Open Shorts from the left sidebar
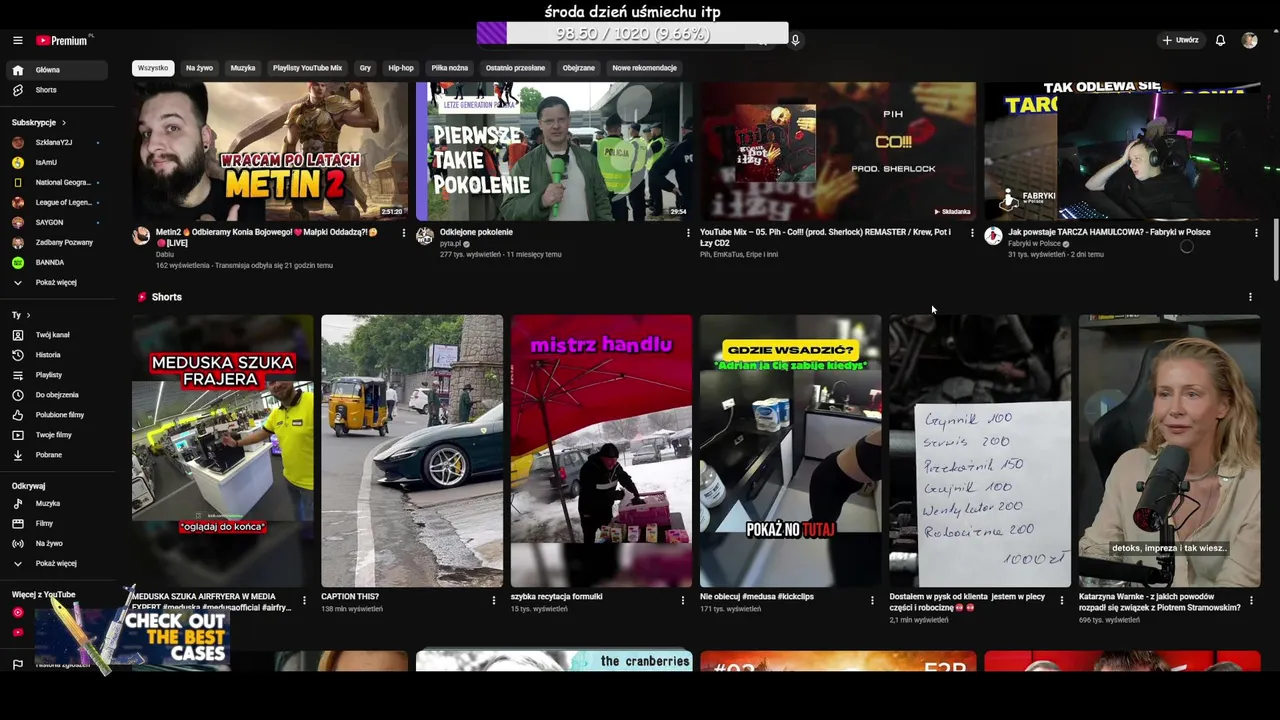 point(57,90)
